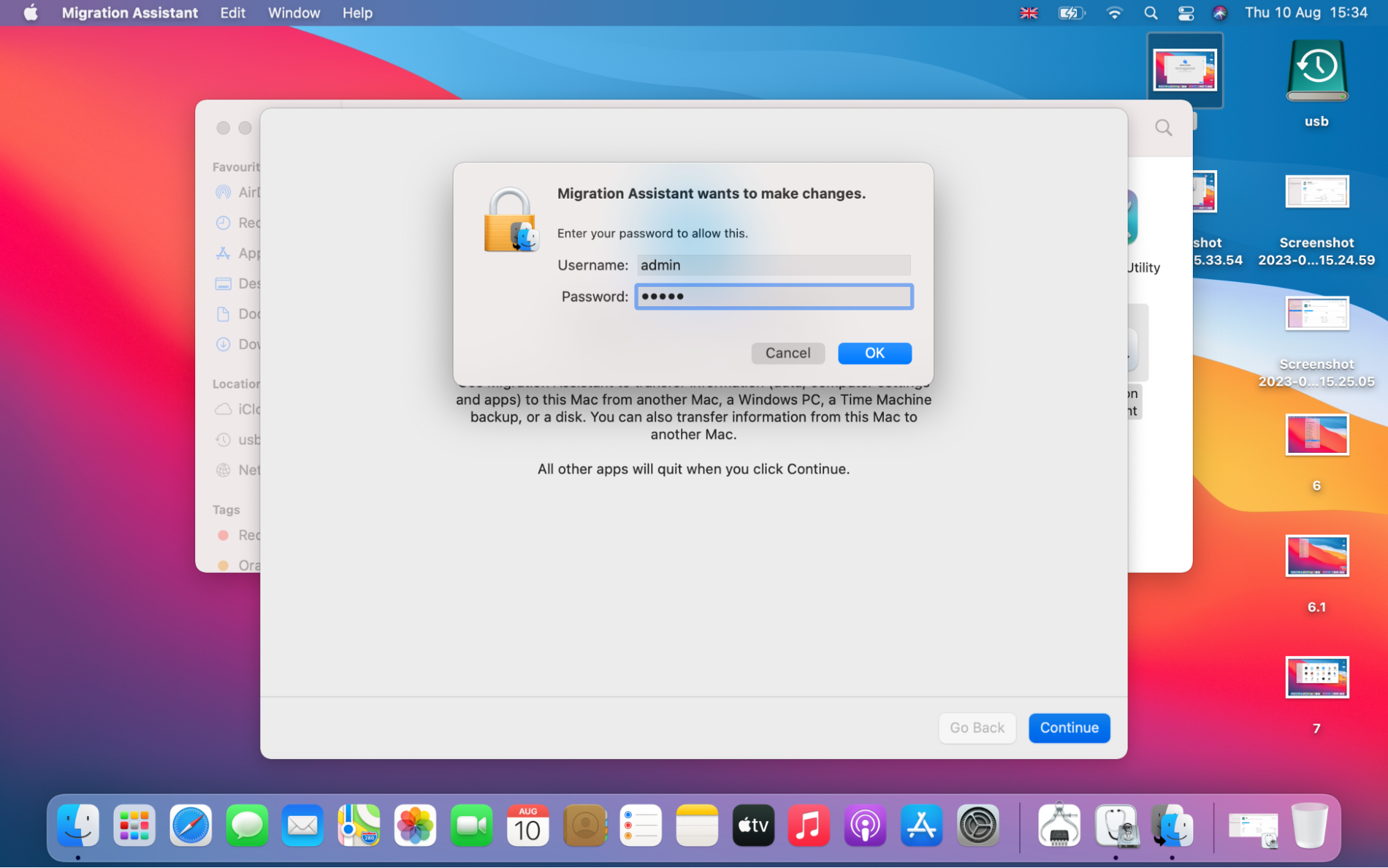Open App Store in dock

coord(921,825)
